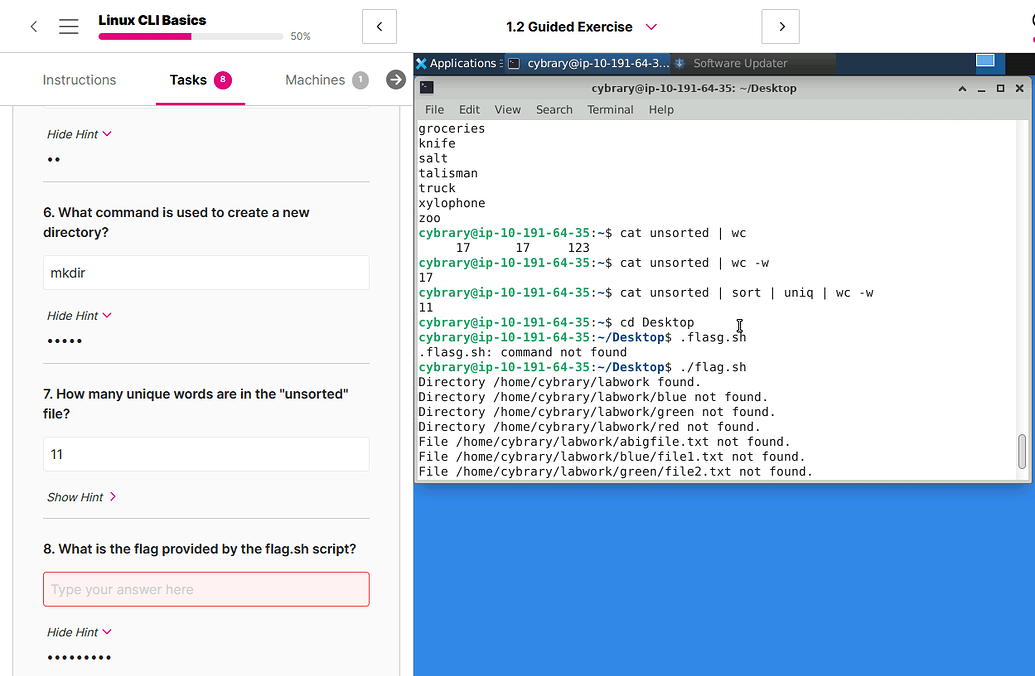The image size is (1035, 676).
Task: Click the 50% course progress bar
Action: tap(190, 36)
